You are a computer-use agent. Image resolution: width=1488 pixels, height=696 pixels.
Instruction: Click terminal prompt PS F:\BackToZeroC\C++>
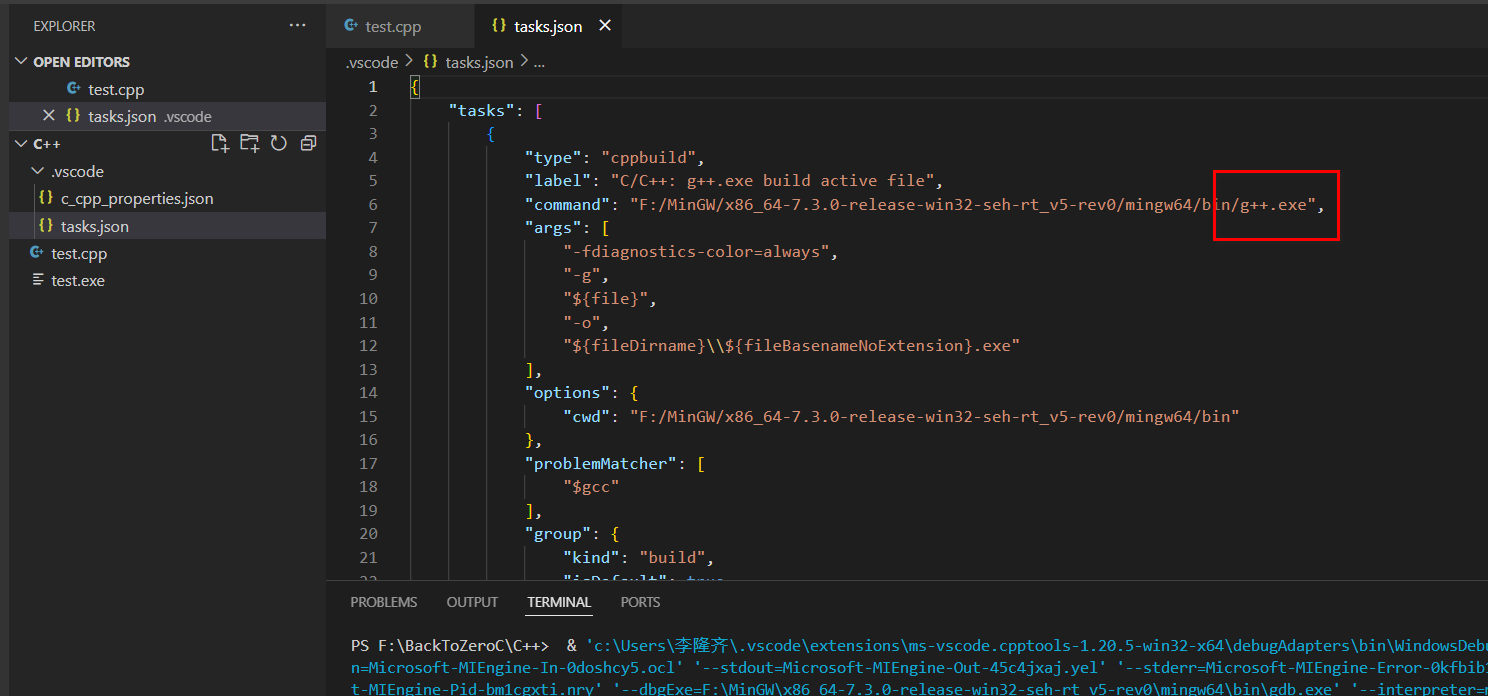(450, 645)
